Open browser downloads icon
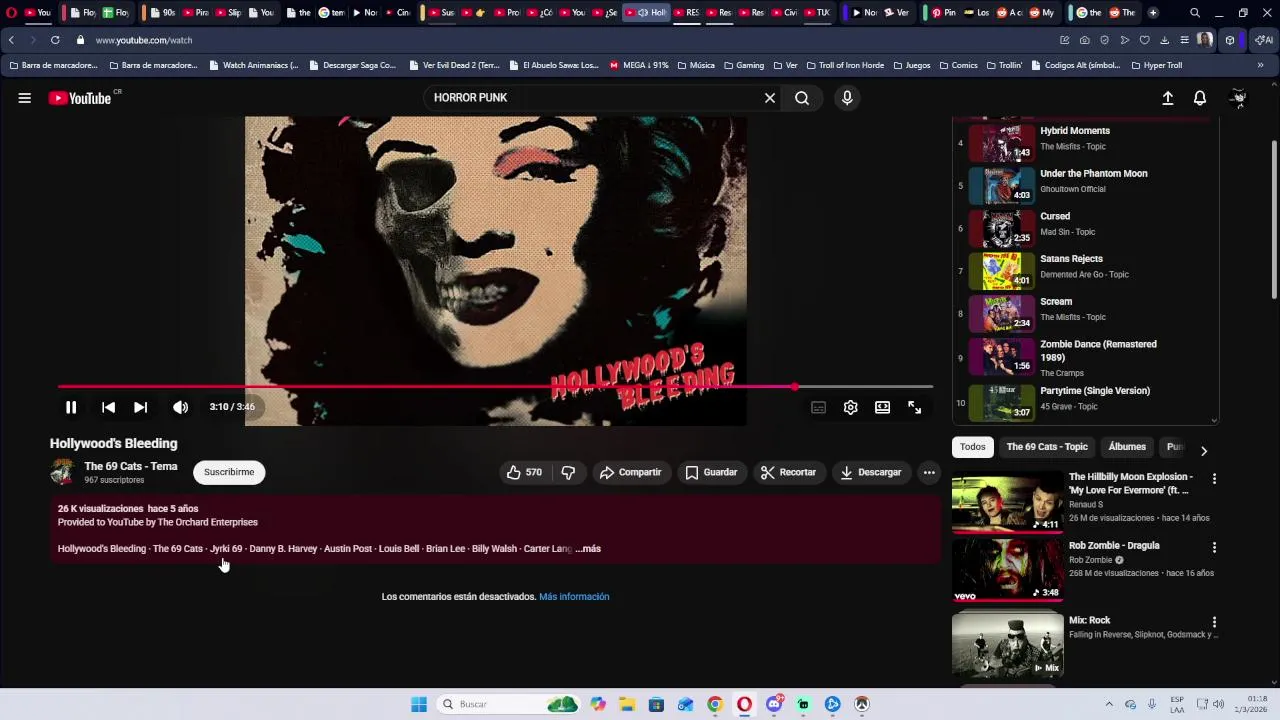Screen dimensions: 1280x720 coord(1165,40)
